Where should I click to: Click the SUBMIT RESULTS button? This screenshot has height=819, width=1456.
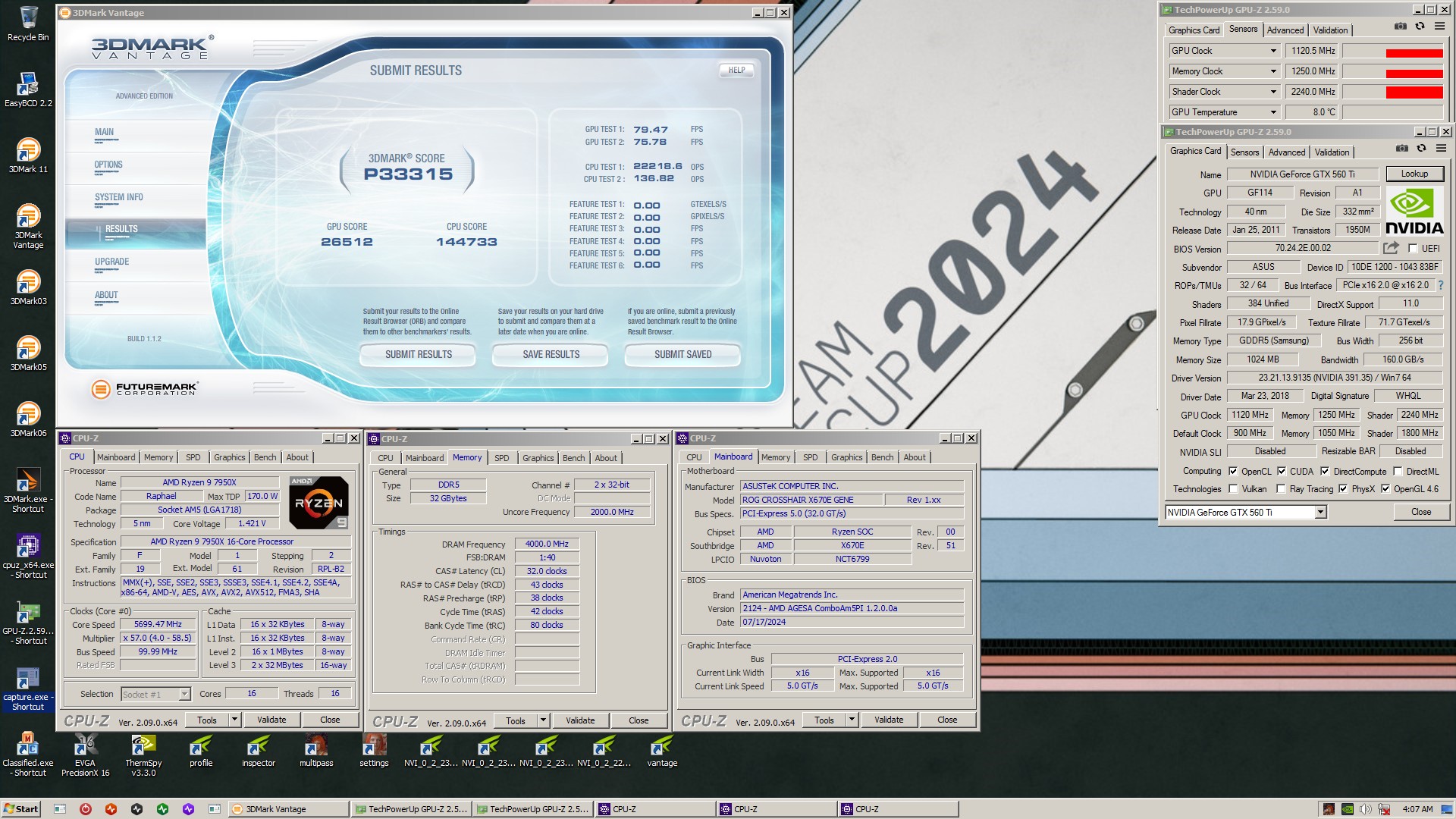coord(418,354)
